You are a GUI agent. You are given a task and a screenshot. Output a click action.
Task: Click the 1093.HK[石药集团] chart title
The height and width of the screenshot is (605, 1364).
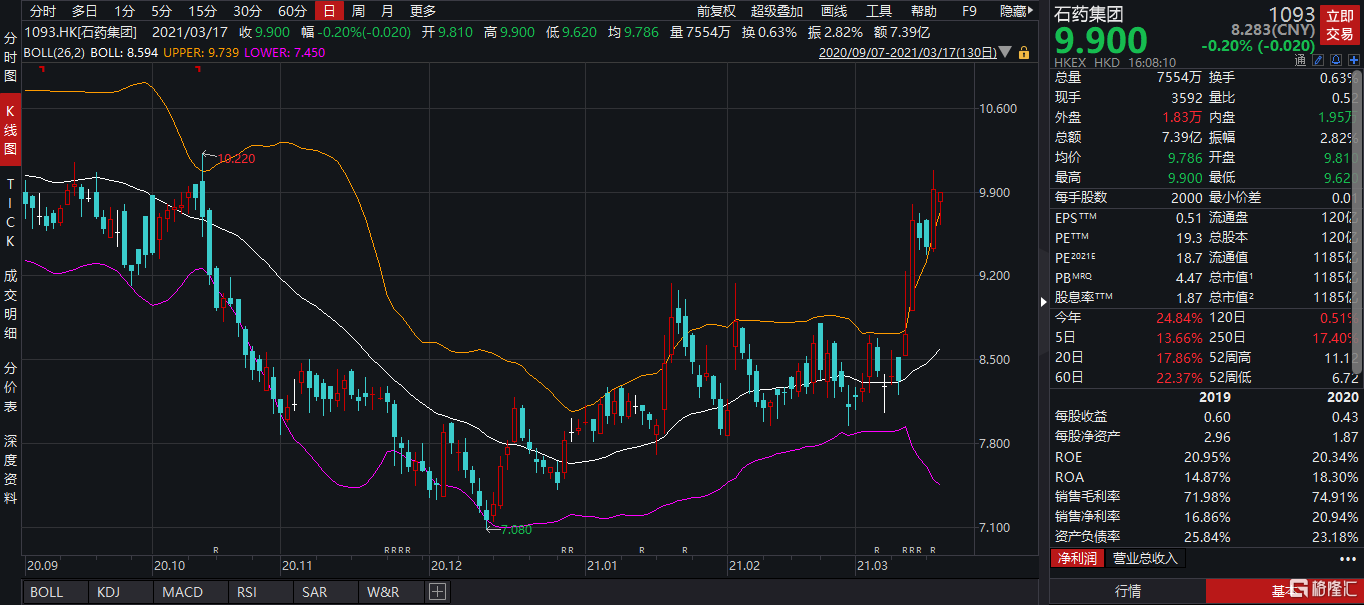[x=80, y=31]
